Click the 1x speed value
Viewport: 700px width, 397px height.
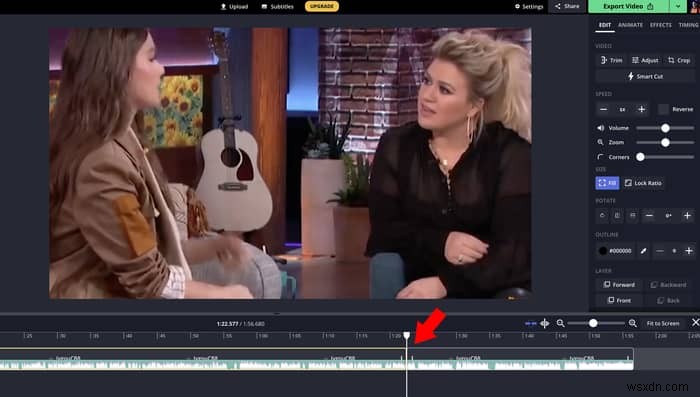click(x=622, y=109)
